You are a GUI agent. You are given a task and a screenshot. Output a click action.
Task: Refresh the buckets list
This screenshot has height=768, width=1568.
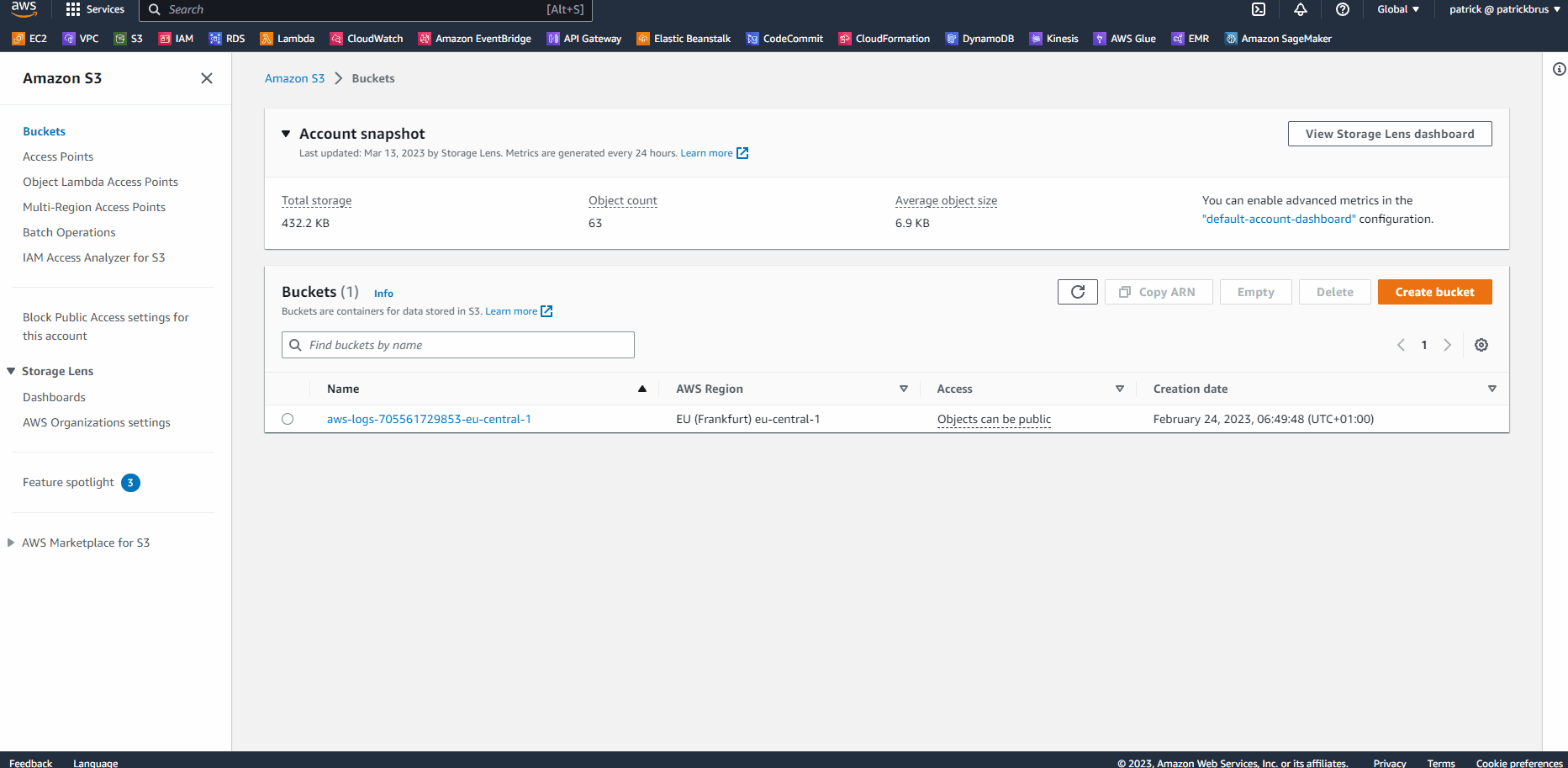[1077, 292]
